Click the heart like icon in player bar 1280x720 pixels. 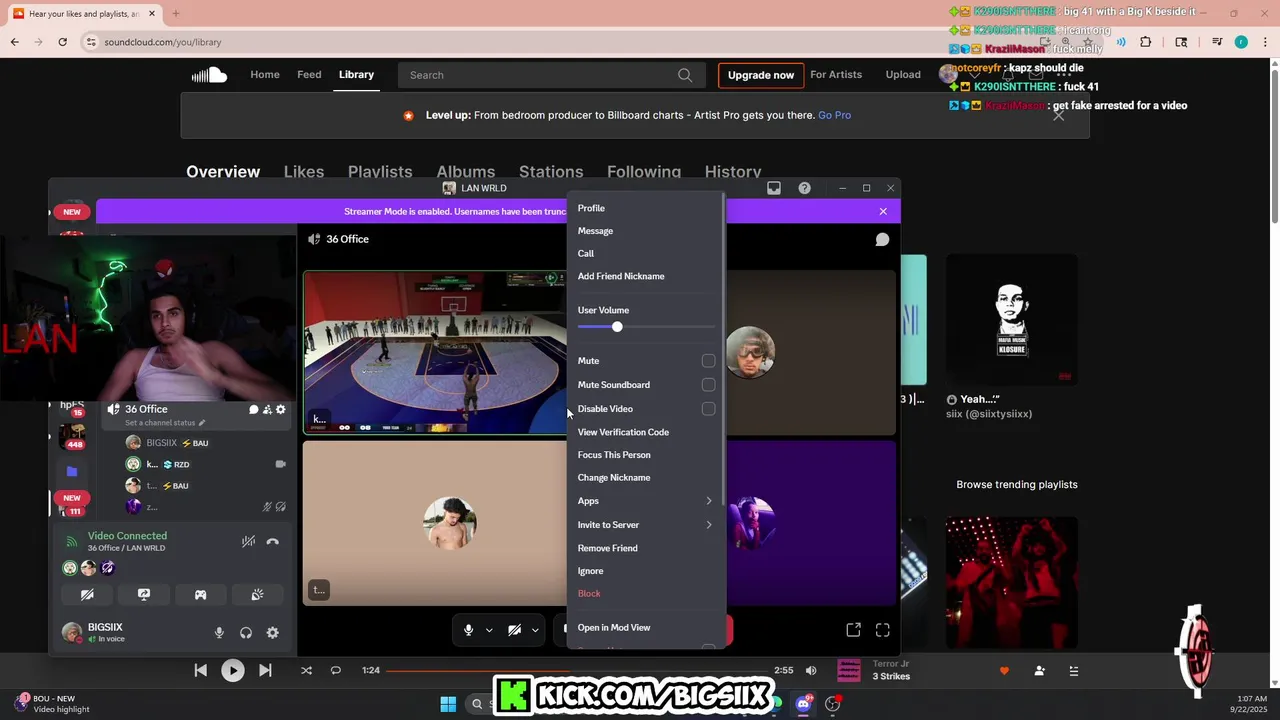tap(1004, 670)
